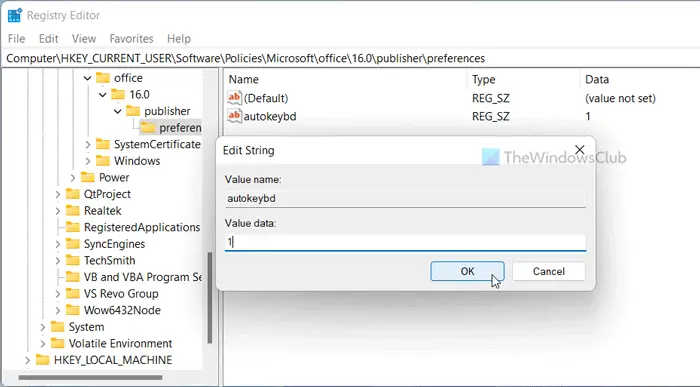Select the (Default) value name
The height and width of the screenshot is (387, 700).
pyautogui.click(x=266, y=98)
